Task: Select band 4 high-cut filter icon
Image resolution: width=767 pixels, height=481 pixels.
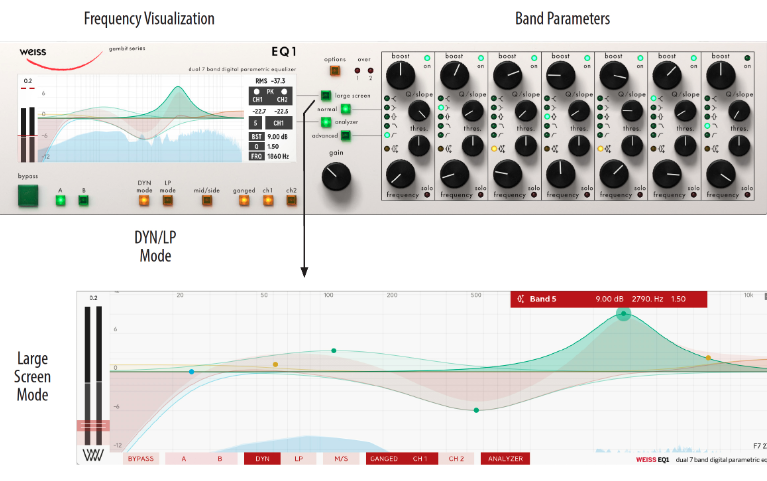Action: pyautogui.click(x=547, y=126)
